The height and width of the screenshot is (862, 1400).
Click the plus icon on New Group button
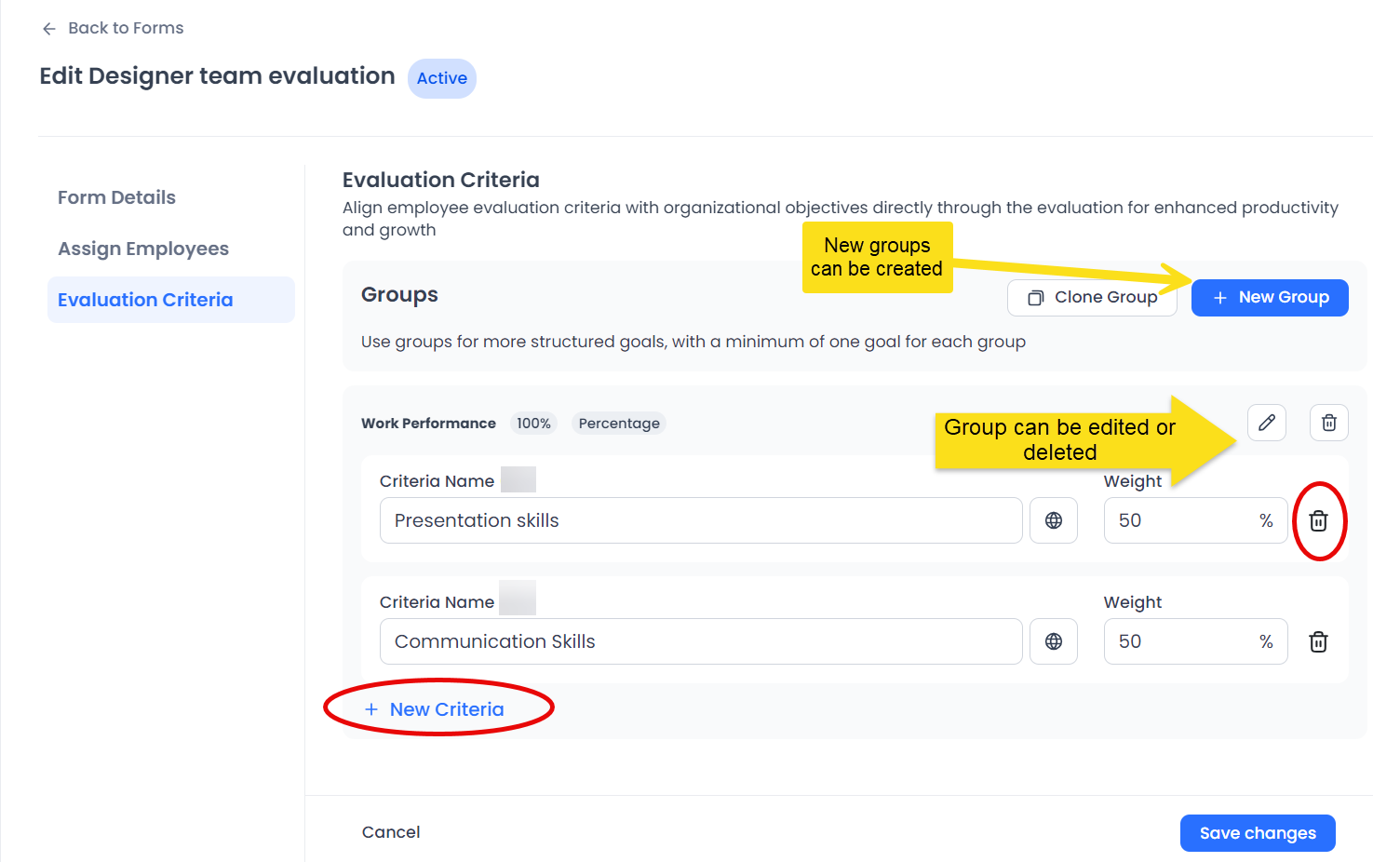click(x=1220, y=297)
